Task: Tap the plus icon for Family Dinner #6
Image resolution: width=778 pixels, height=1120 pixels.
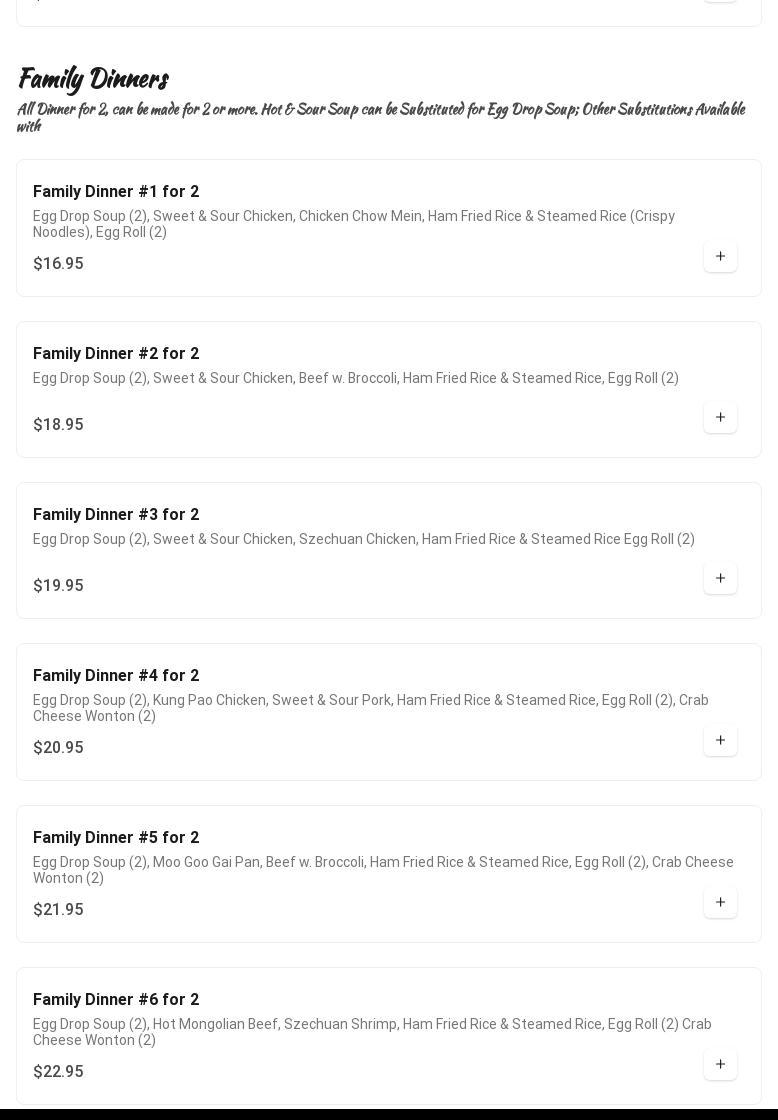Action: pyautogui.click(x=720, y=1064)
